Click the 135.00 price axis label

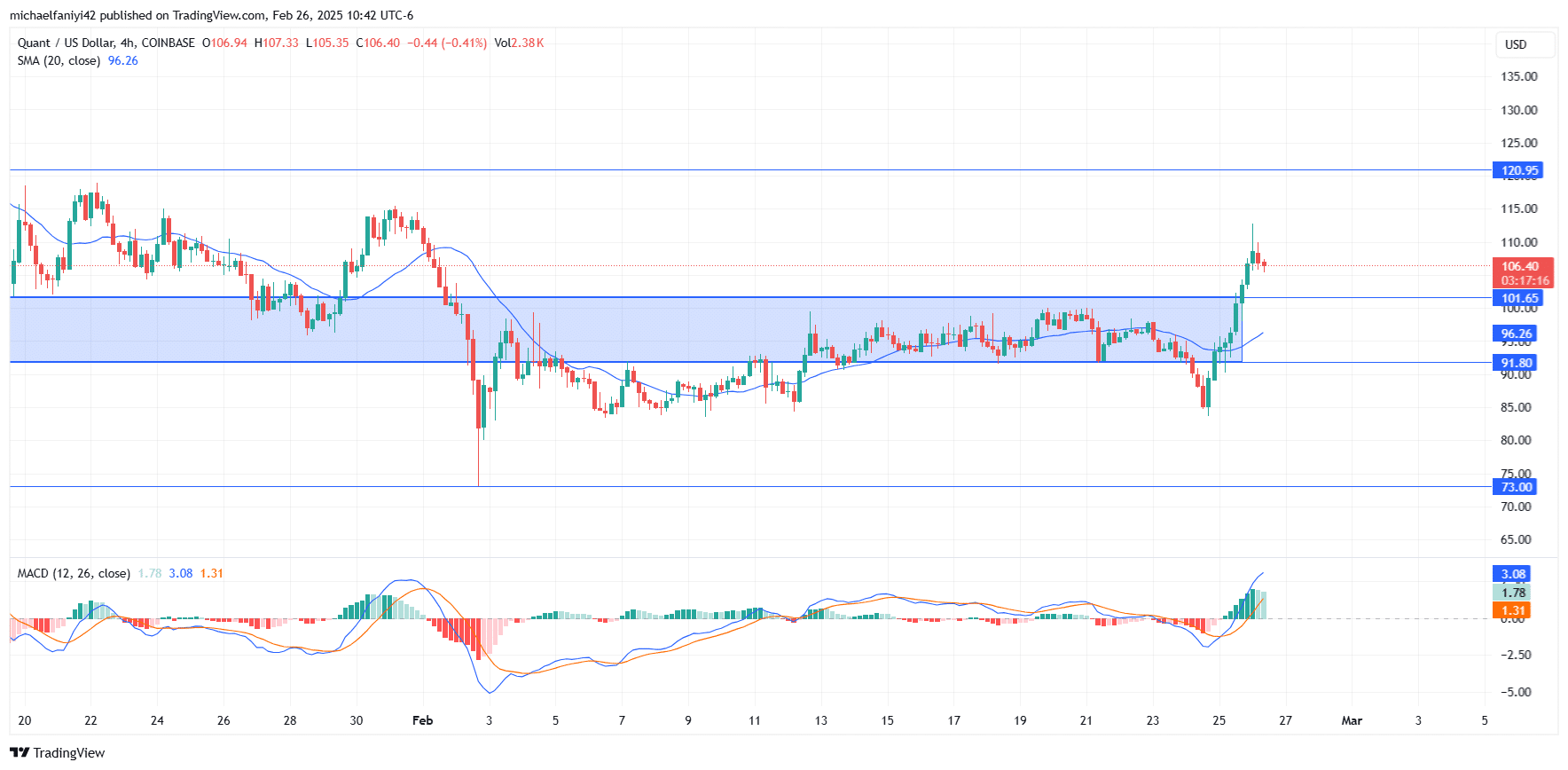[1519, 76]
